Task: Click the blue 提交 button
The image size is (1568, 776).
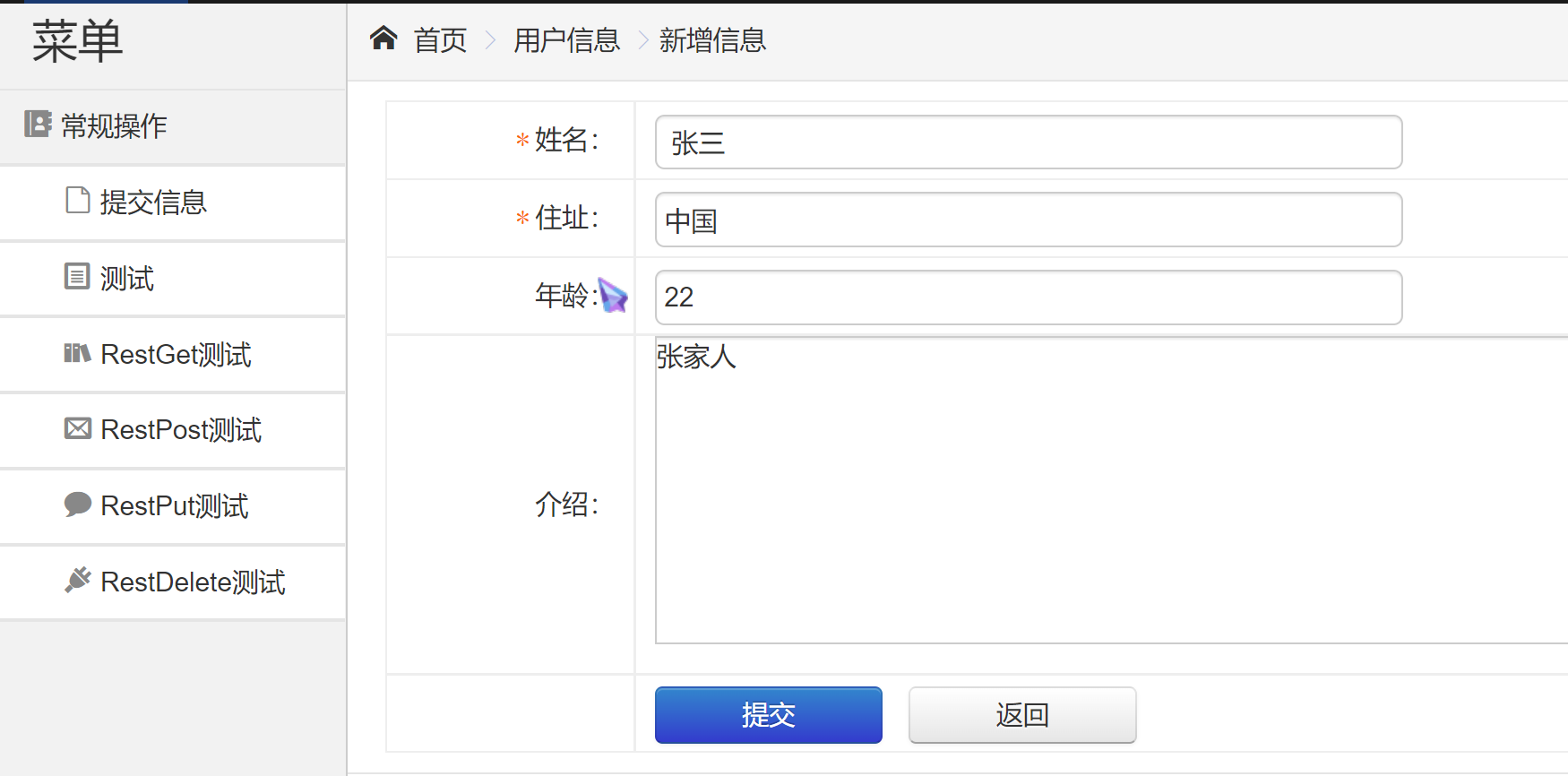Action: 769,715
